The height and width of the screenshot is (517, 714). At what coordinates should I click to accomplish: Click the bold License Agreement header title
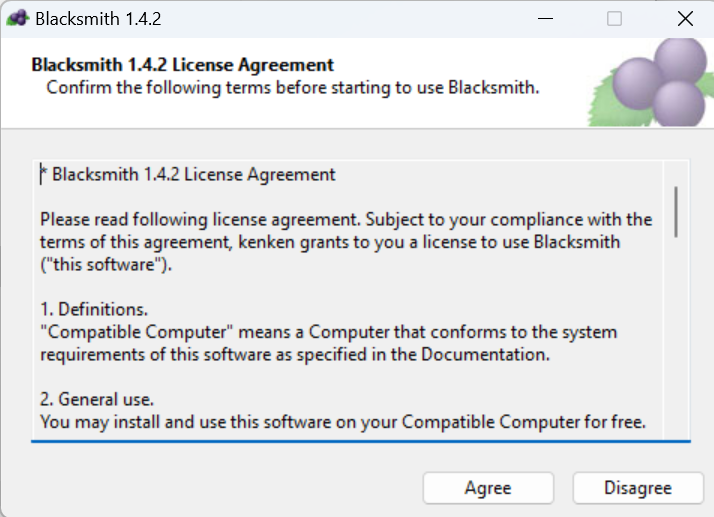click(182, 65)
